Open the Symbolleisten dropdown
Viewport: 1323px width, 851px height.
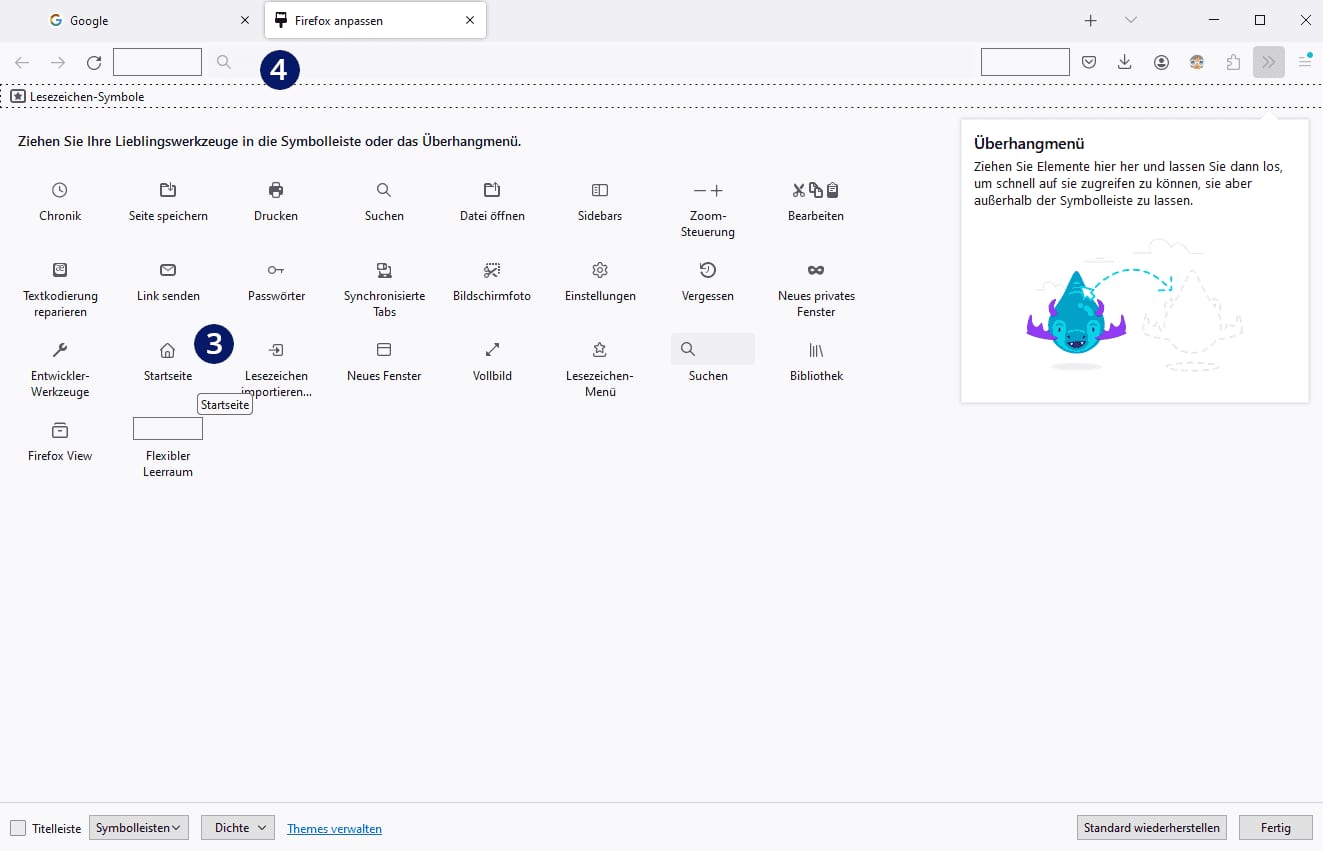(138, 828)
